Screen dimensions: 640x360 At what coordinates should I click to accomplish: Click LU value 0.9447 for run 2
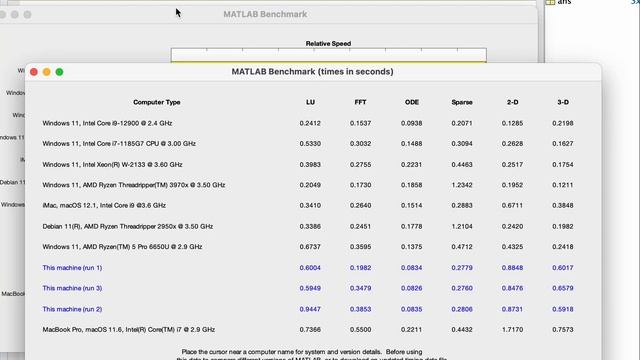click(x=310, y=309)
